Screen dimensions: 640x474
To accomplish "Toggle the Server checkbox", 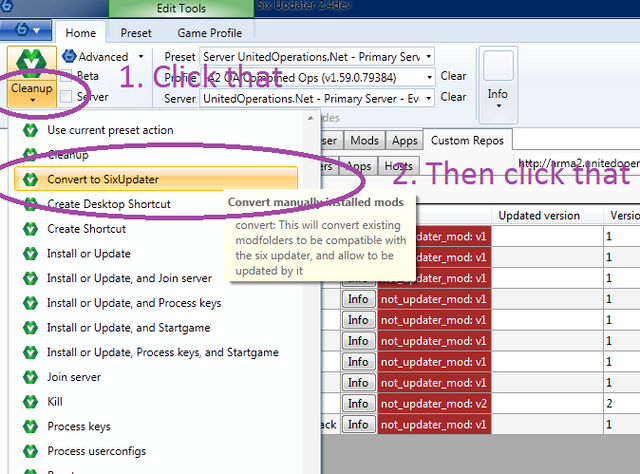I will point(66,97).
